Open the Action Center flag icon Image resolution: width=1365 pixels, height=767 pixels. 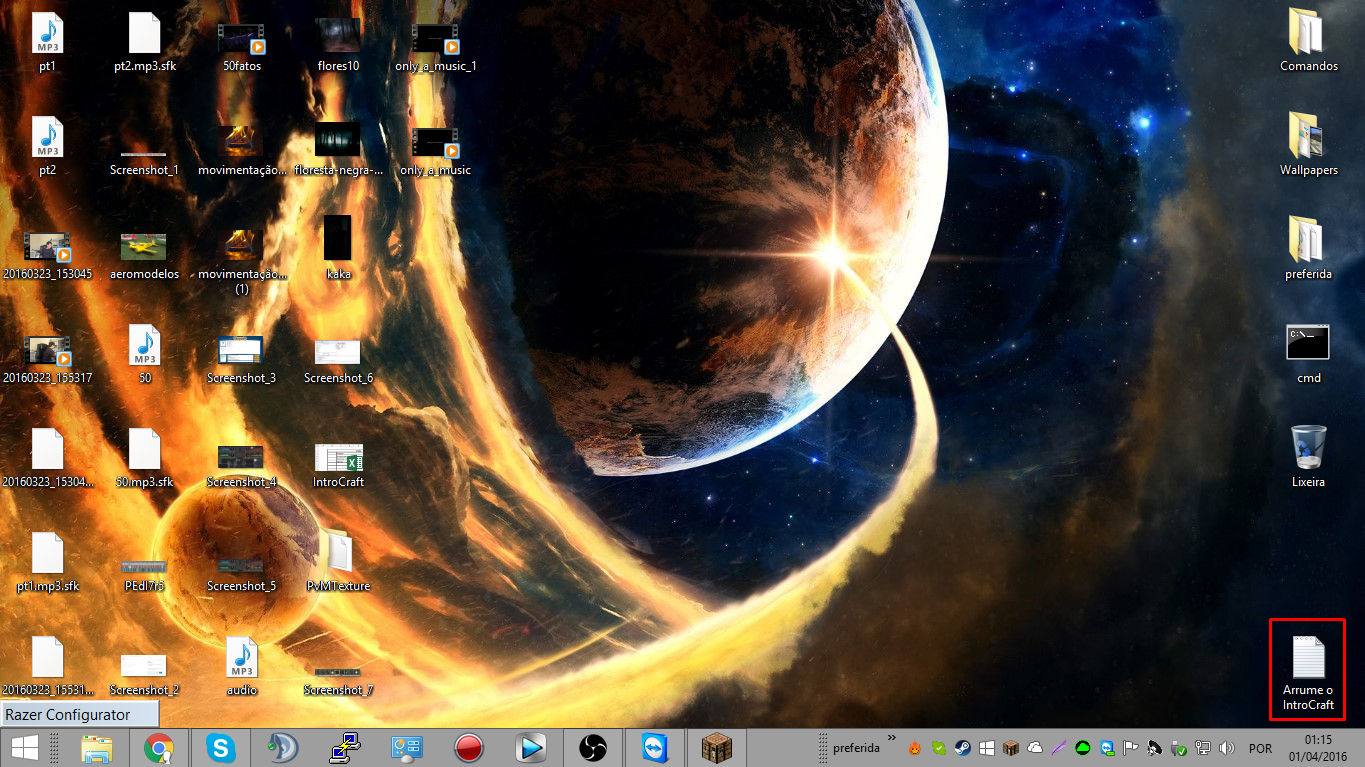[x=1131, y=747]
